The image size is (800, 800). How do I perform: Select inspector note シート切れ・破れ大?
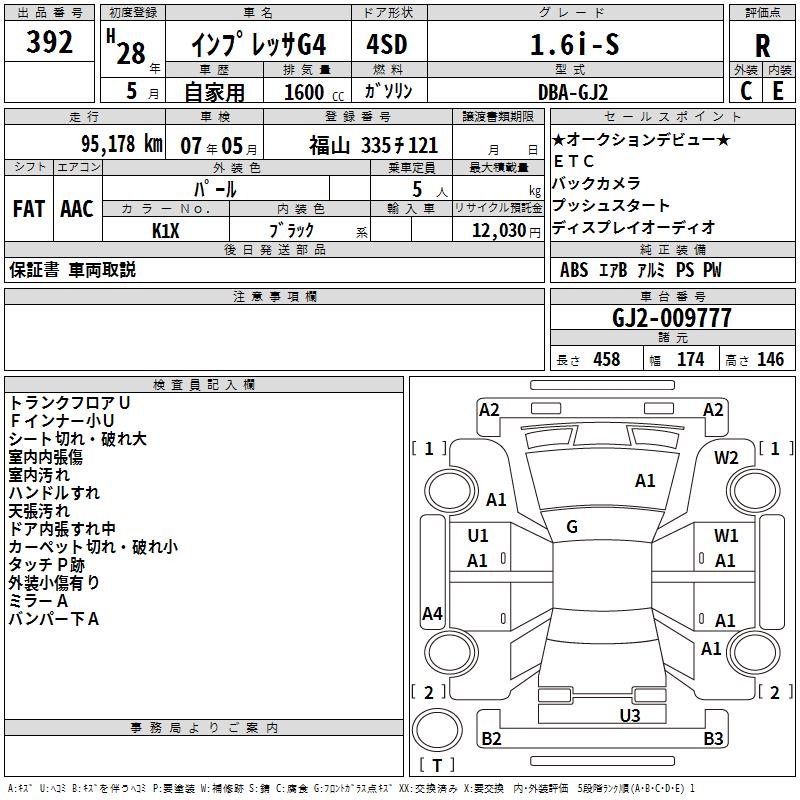click(x=78, y=439)
